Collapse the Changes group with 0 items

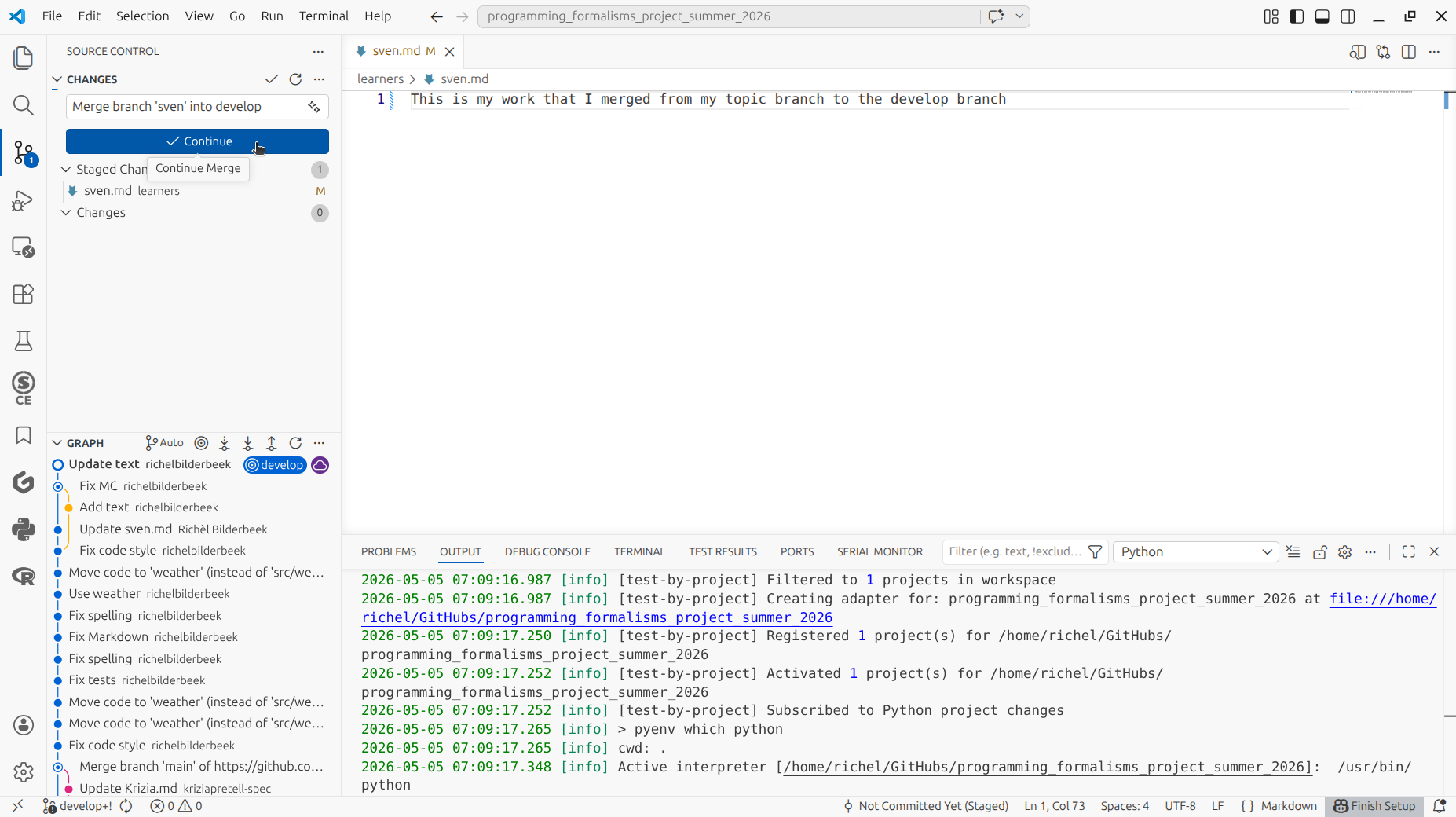pos(66,213)
